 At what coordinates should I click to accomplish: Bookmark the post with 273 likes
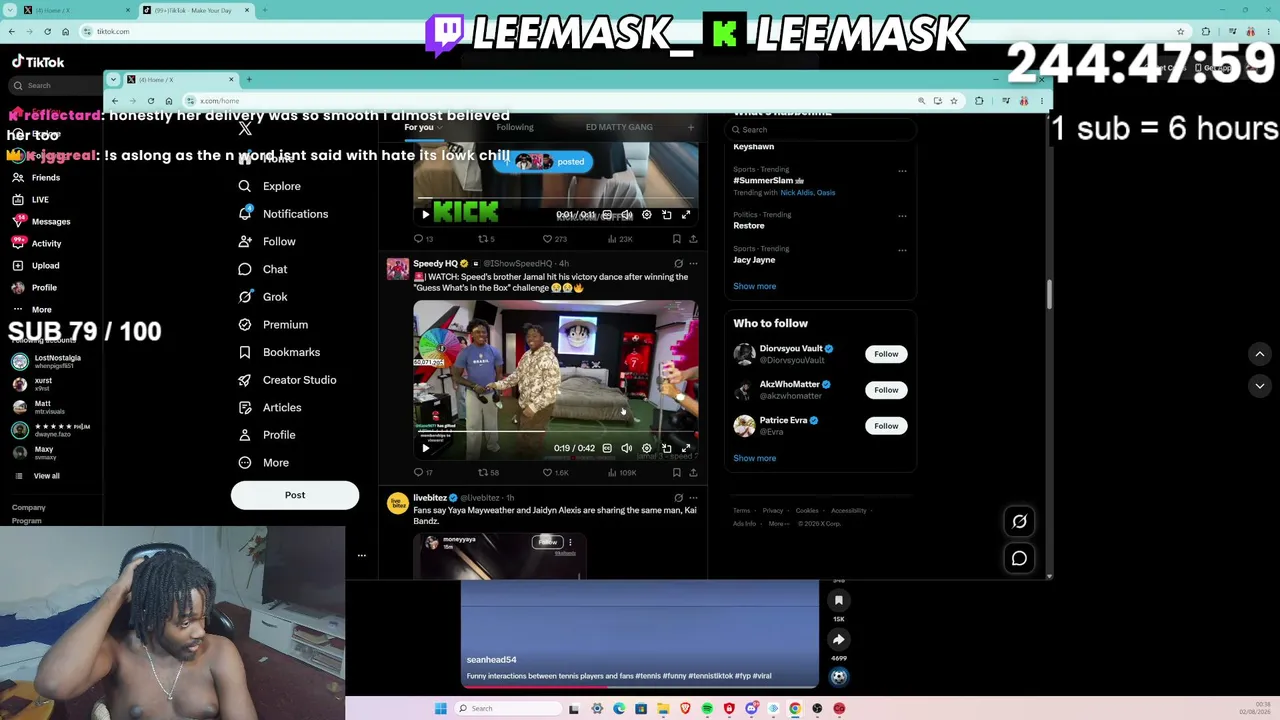pos(677,239)
